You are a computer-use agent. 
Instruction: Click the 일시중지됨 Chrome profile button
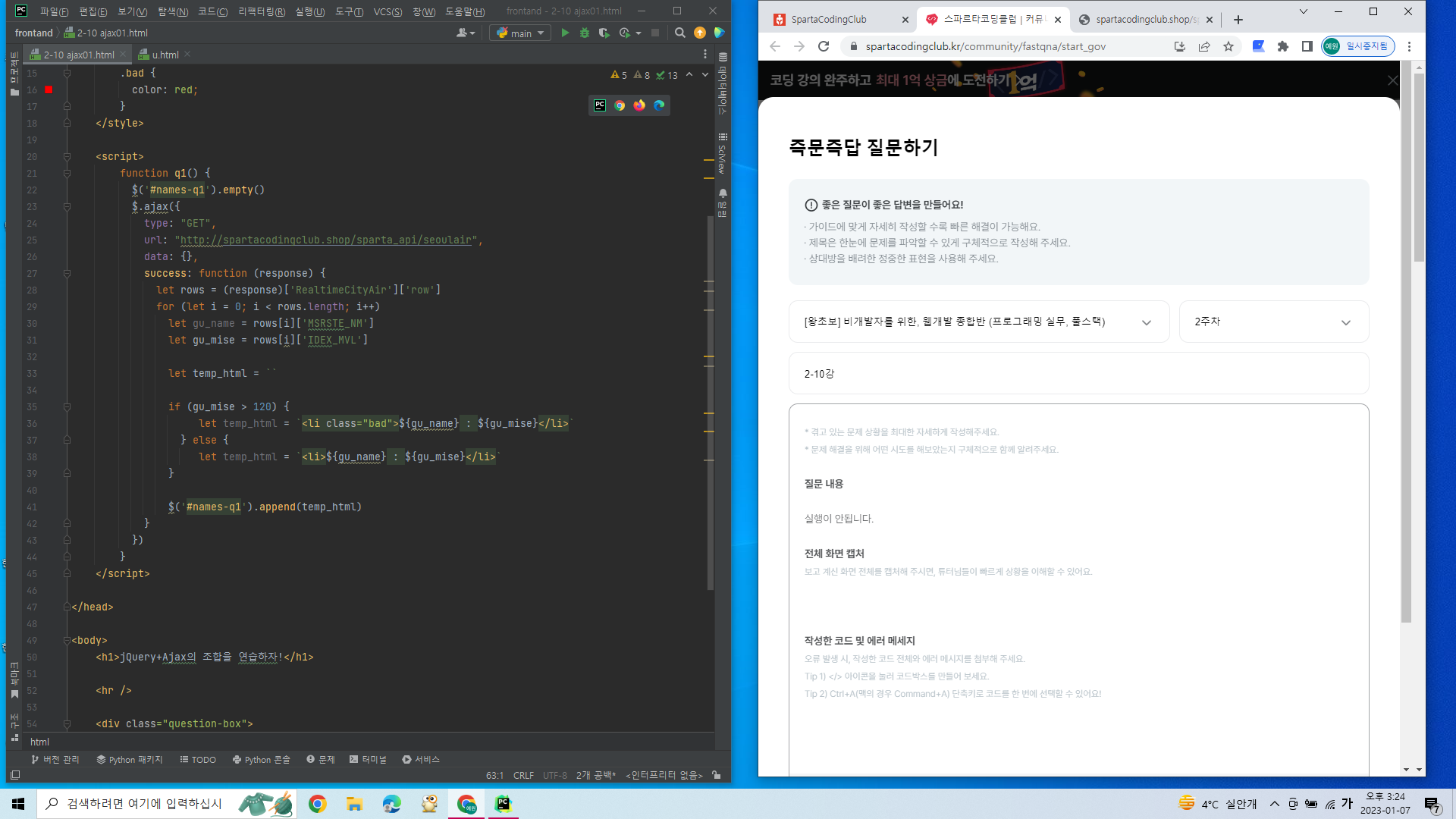point(1358,46)
